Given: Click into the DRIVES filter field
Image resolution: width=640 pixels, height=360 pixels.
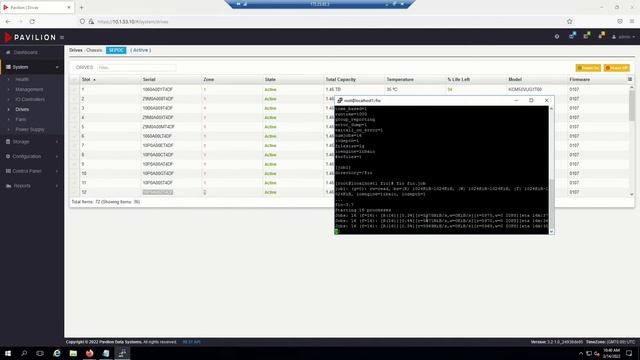Looking at the screenshot, I should [x=137, y=67].
